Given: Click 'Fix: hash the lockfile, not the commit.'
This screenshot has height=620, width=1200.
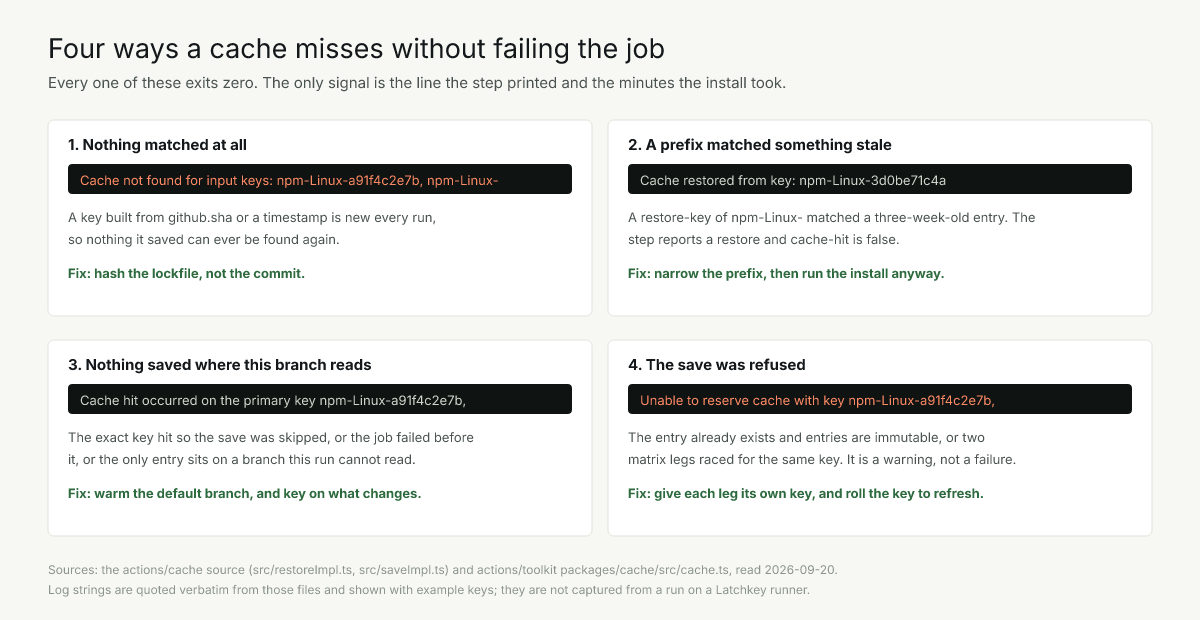Looking at the screenshot, I should point(186,273).
